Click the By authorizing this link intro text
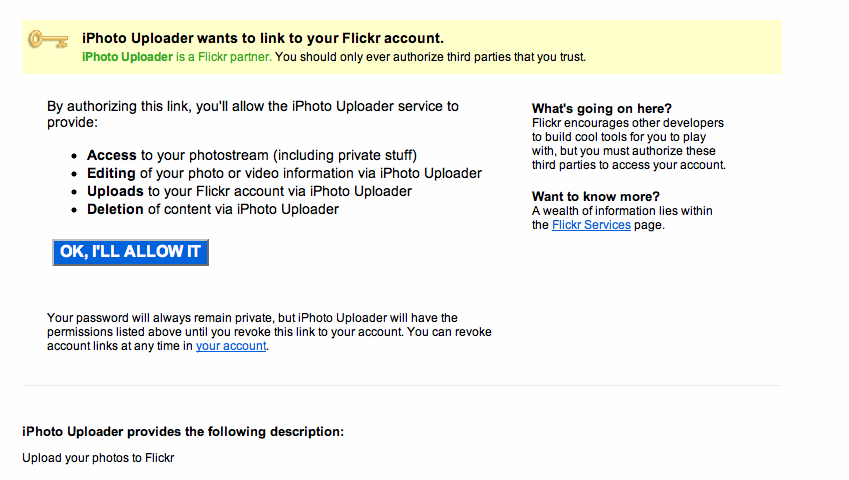This screenshot has height=480, width=849. click(253, 114)
